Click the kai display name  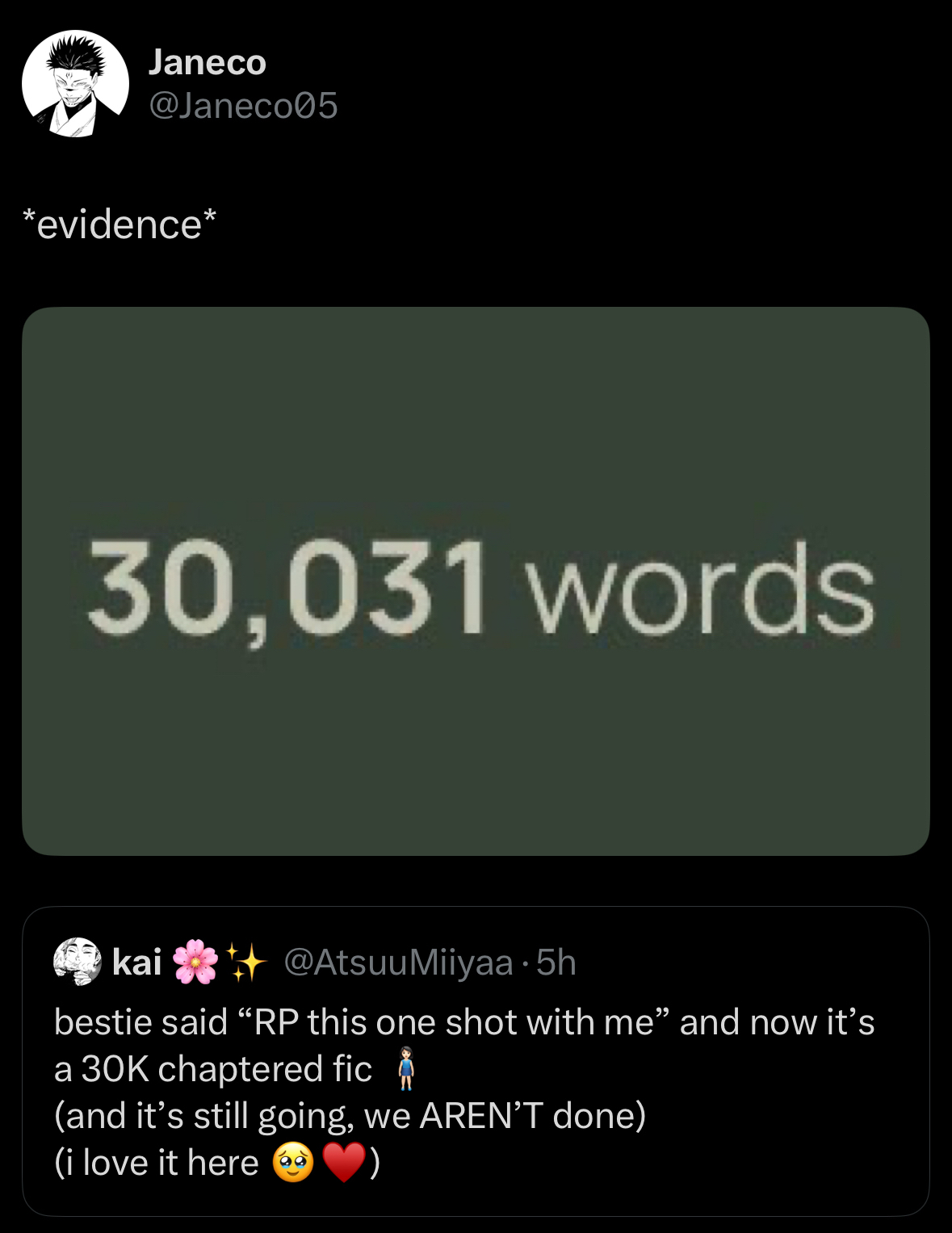(137, 962)
